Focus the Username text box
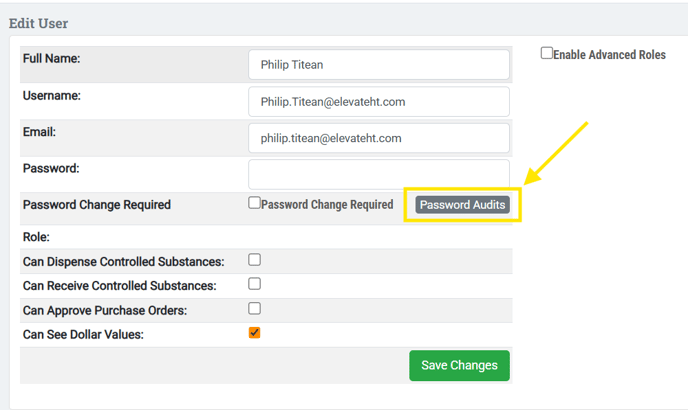This screenshot has width=688, height=410. (378, 102)
